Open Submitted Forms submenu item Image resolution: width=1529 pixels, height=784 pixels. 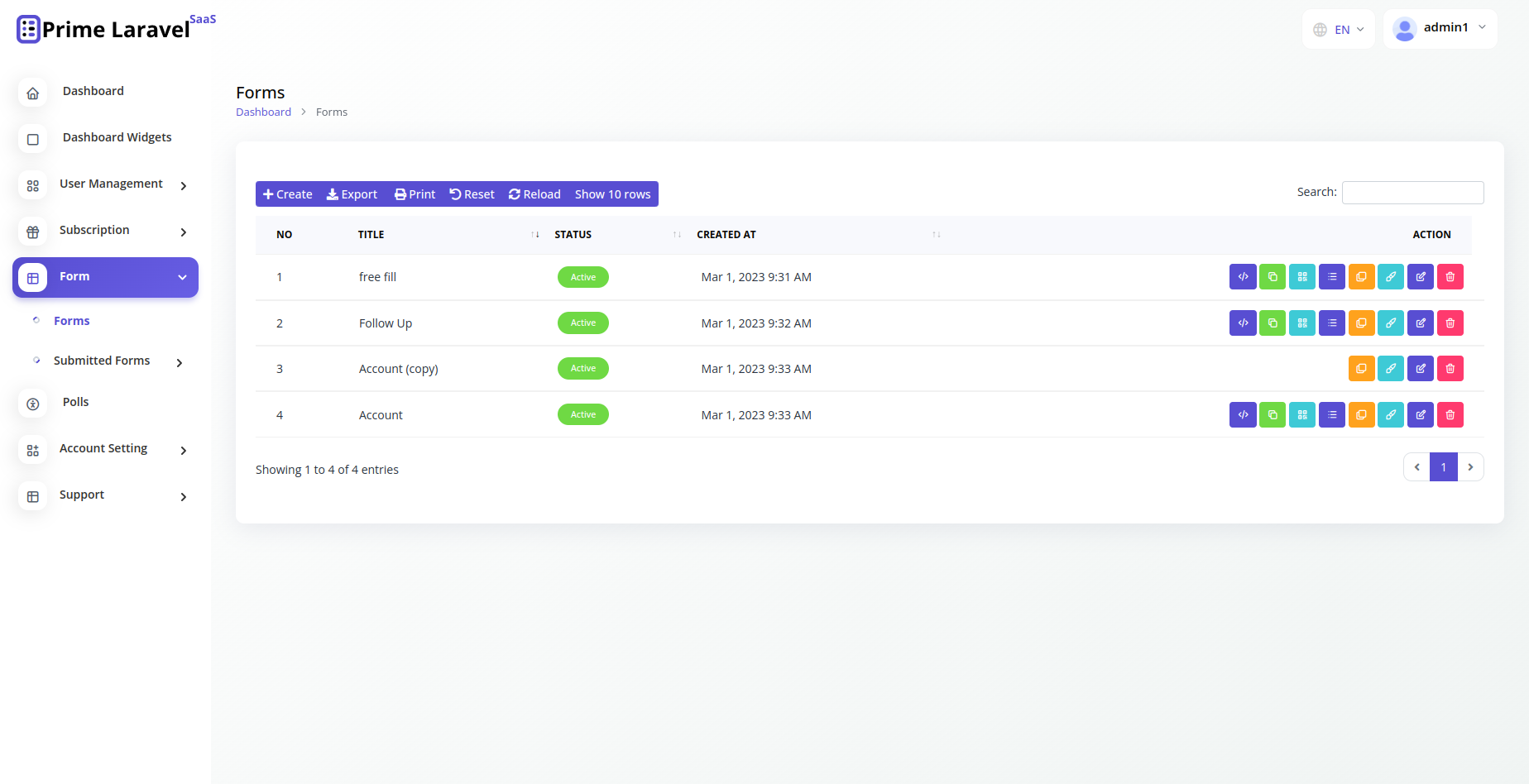[x=102, y=361]
